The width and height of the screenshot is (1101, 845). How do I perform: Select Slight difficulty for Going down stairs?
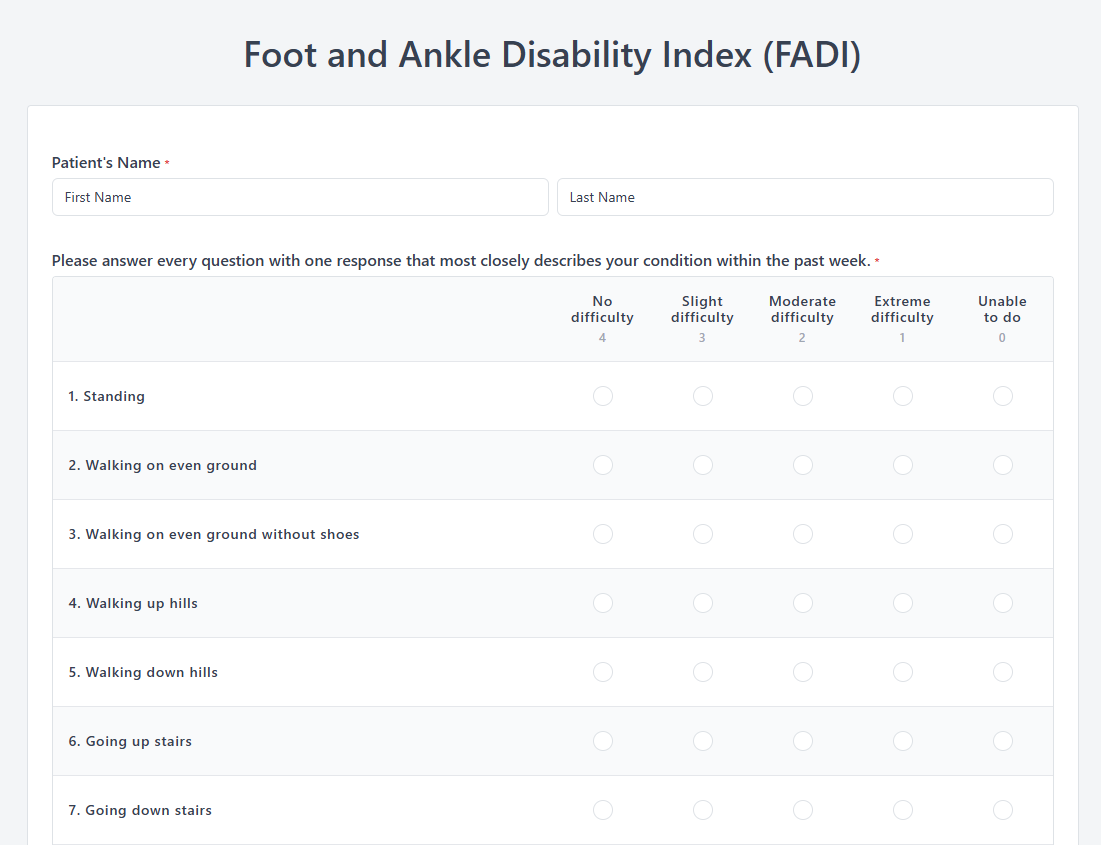tap(703, 810)
